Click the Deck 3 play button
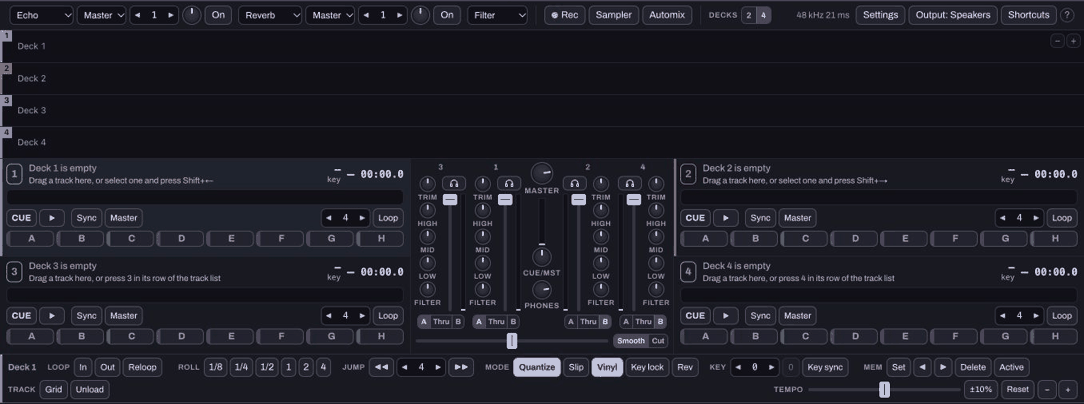The height and width of the screenshot is (404, 1084). (x=52, y=315)
